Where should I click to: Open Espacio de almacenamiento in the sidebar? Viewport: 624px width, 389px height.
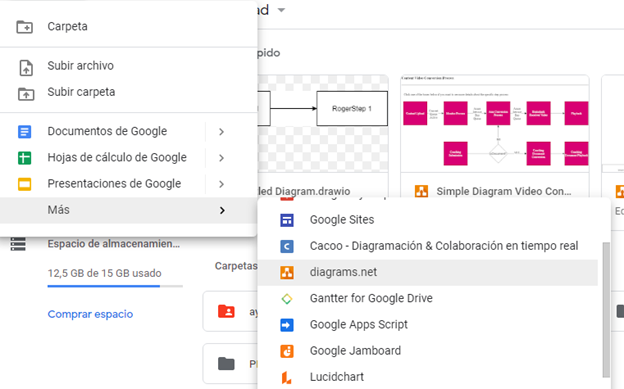(113, 244)
